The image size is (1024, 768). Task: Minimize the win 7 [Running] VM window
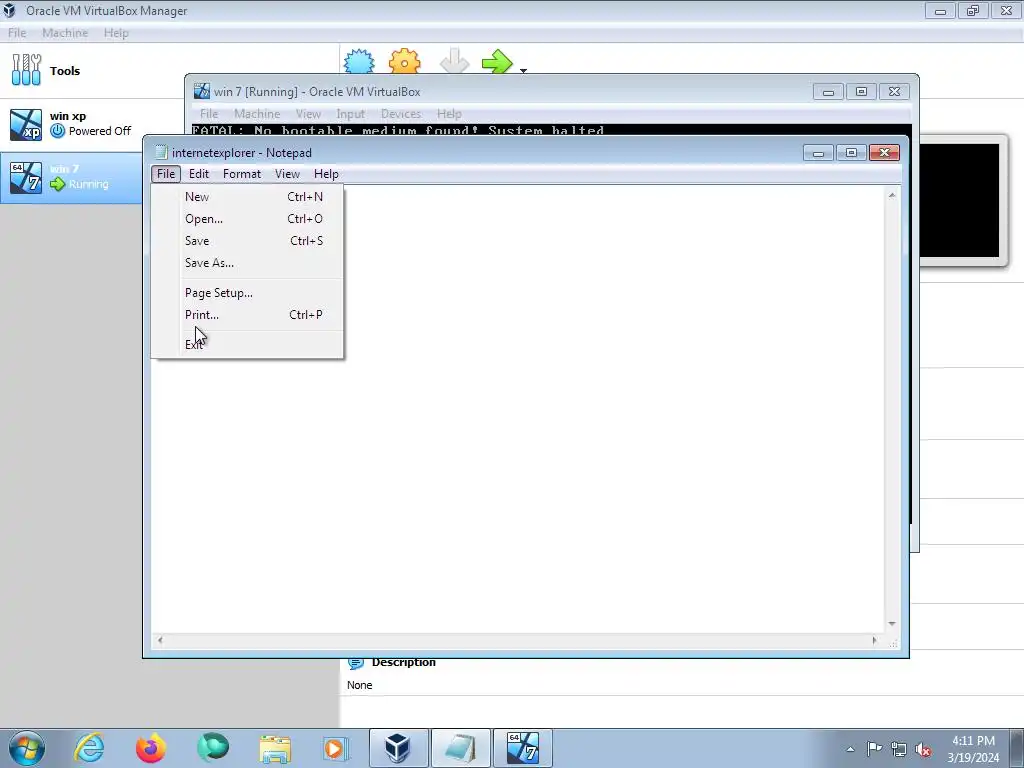point(829,92)
